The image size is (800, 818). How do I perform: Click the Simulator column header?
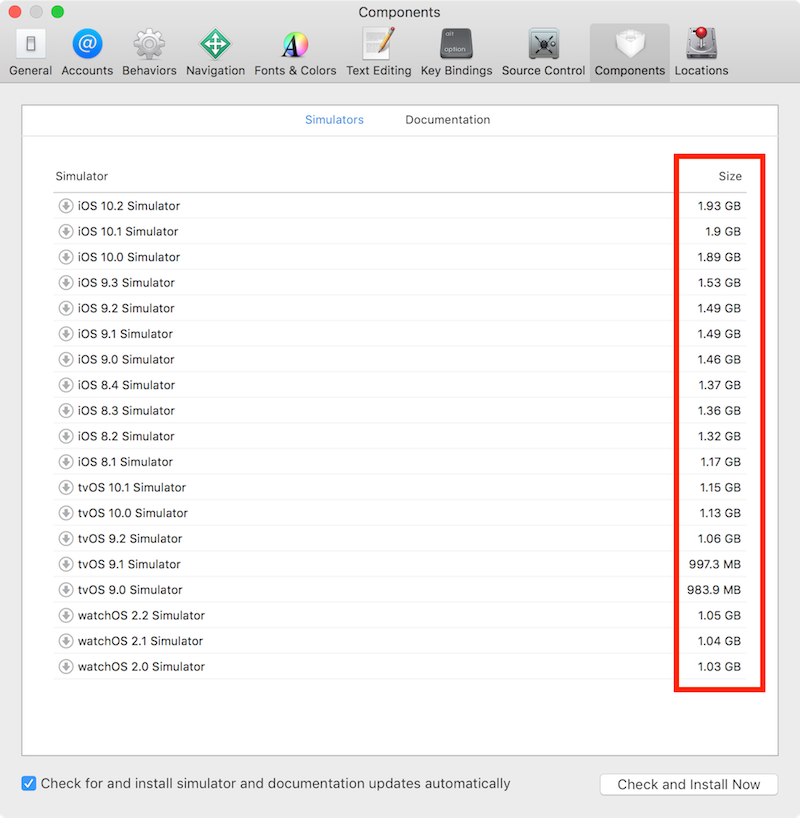pos(82,176)
